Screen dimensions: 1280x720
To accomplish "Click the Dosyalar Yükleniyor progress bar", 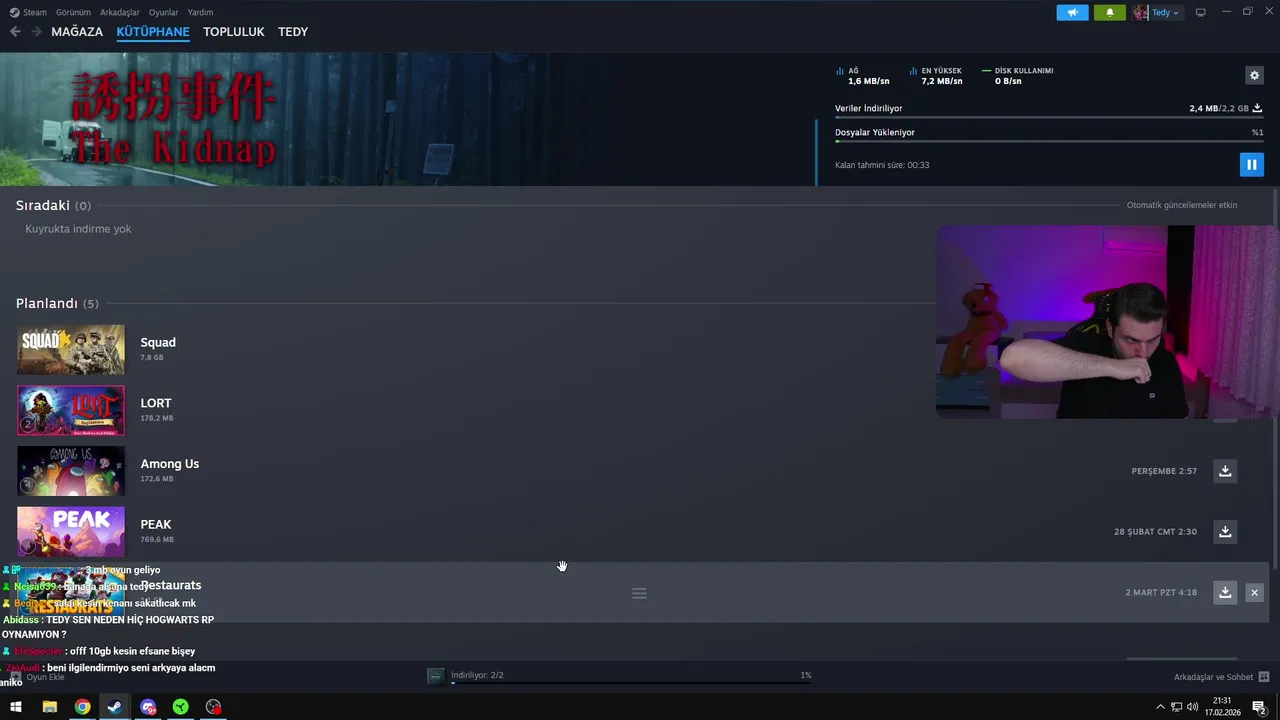I will pyautogui.click(x=1049, y=142).
